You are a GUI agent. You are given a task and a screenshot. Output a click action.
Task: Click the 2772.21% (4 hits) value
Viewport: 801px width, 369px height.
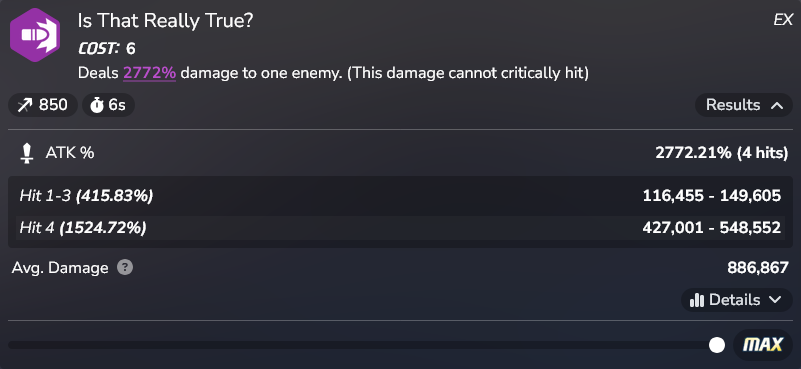722,153
